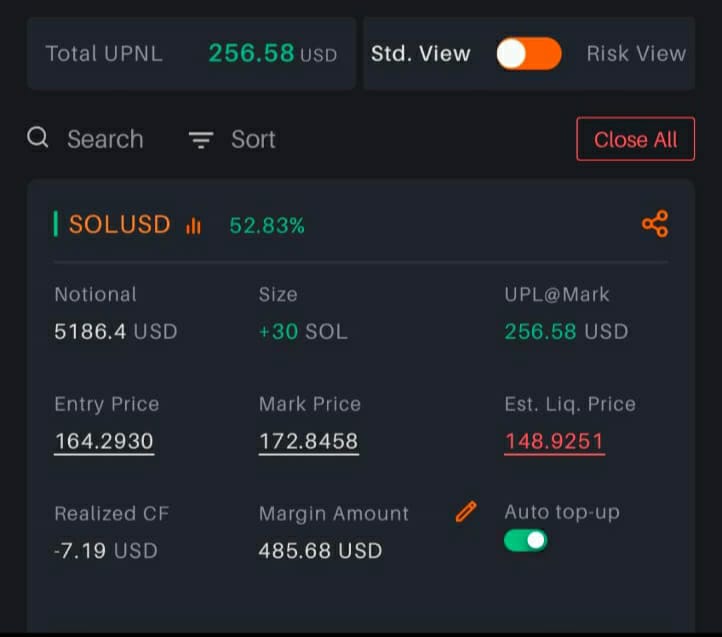Click the underlined Mark Price 172.8458

coord(308,441)
